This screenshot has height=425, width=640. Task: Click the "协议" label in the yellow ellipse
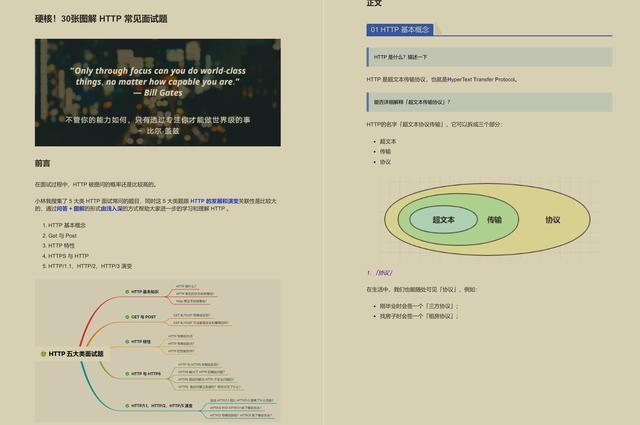(x=553, y=220)
